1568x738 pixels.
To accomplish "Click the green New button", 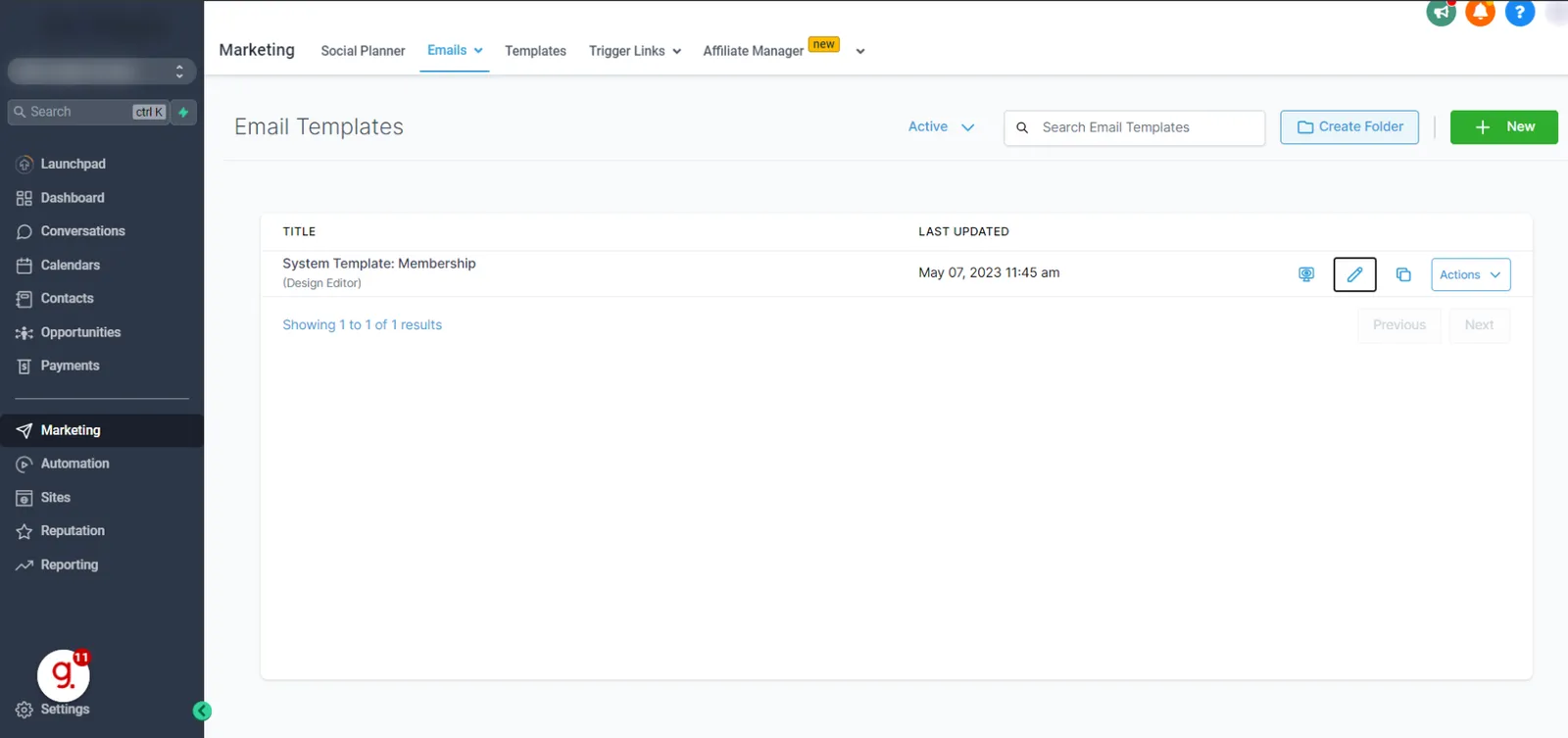I will point(1503,127).
